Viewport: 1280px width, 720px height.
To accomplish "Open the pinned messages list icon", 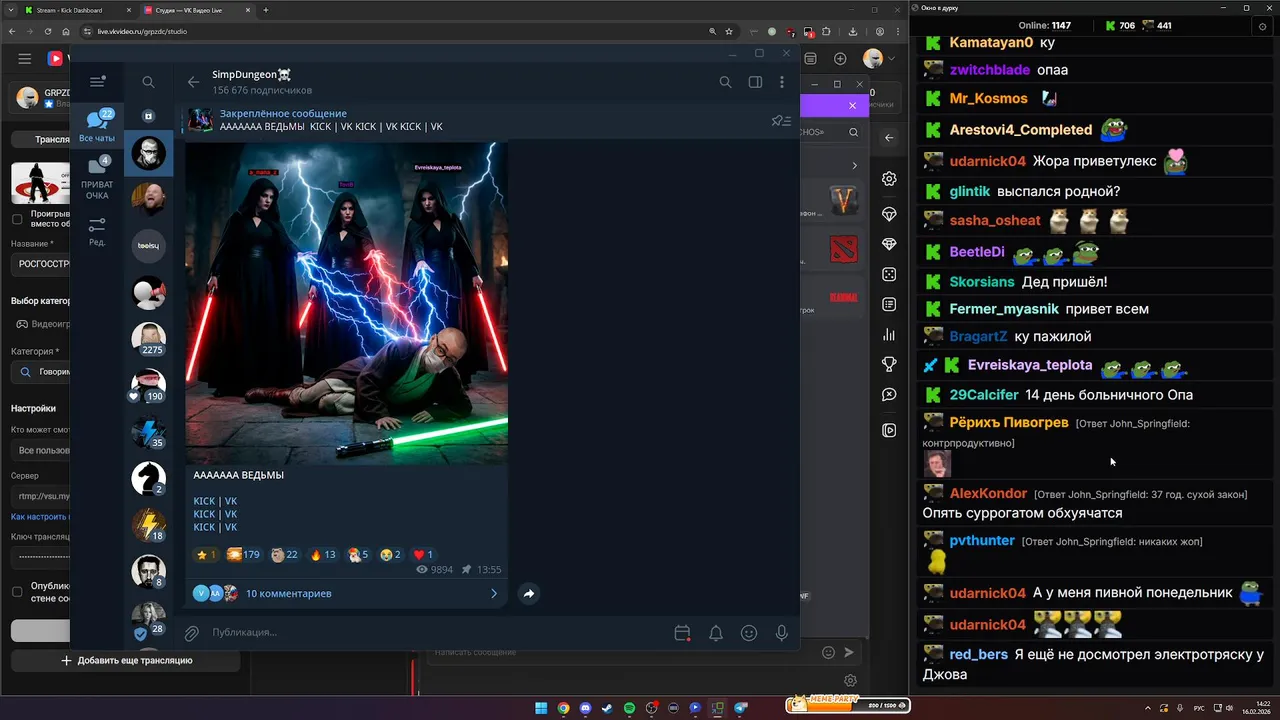I will [781, 121].
